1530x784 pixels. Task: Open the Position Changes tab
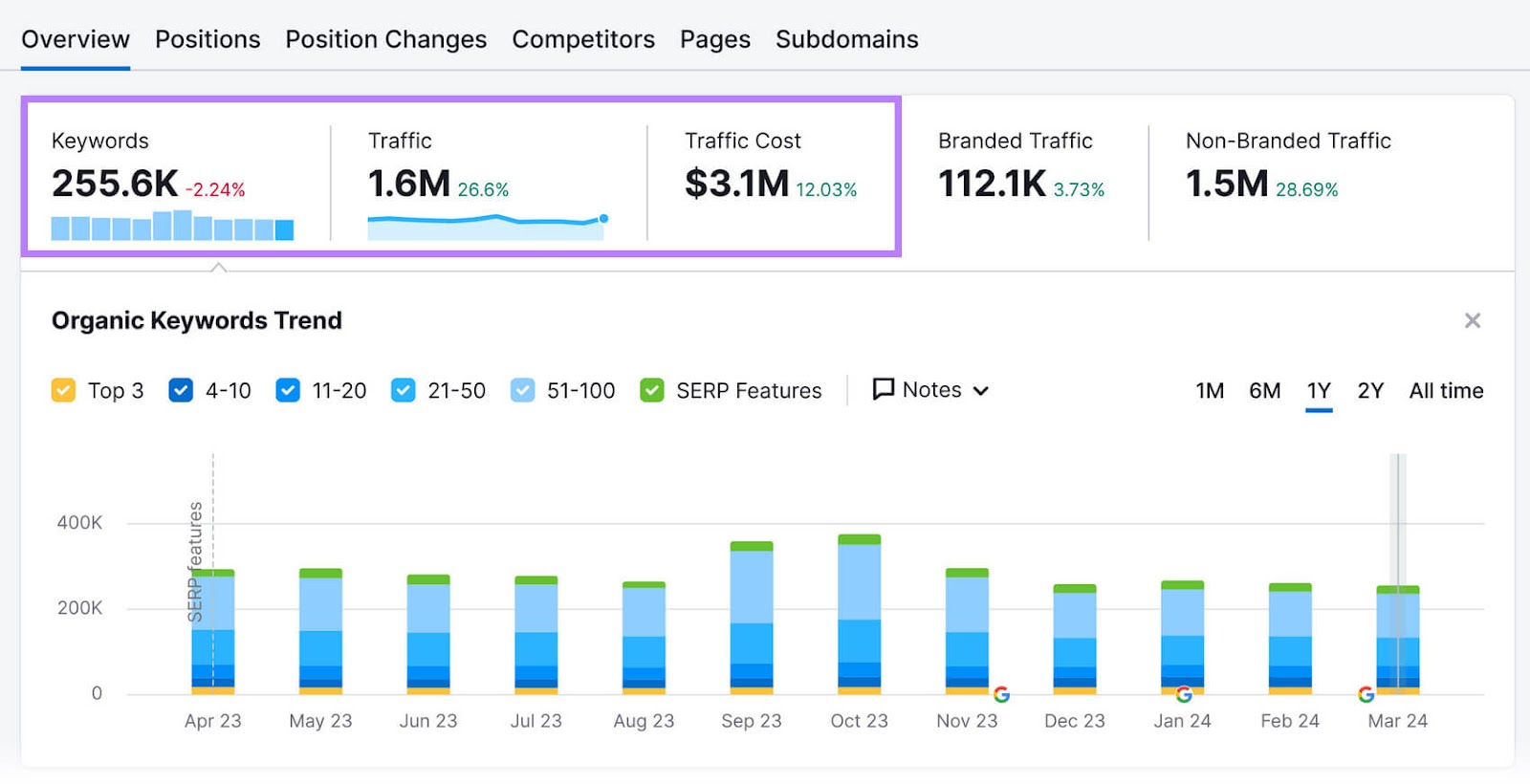coord(385,39)
